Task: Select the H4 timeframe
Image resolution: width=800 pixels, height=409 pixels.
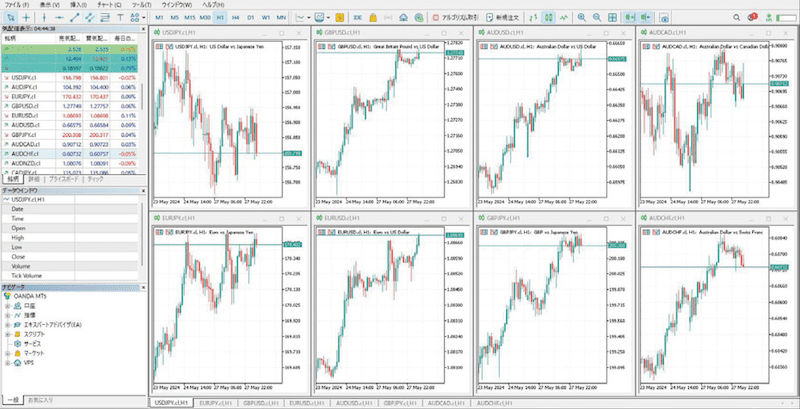Action: [x=235, y=17]
